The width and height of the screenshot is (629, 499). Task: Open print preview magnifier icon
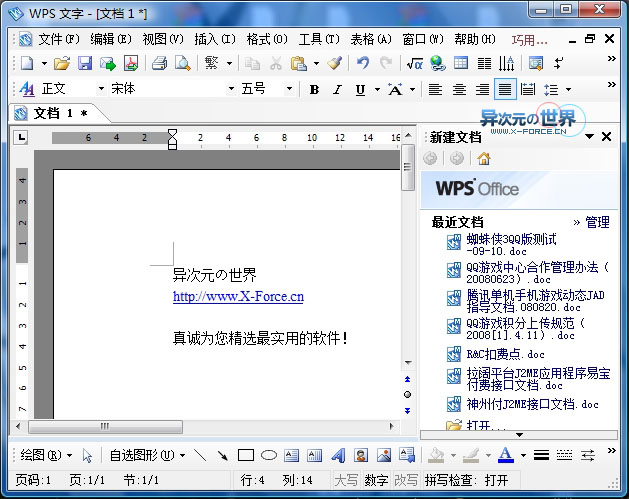[183, 63]
